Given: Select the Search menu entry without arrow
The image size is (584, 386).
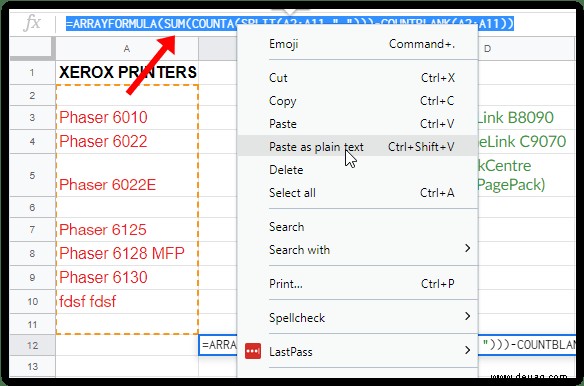Looking at the screenshot, I should [x=357, y=227].
